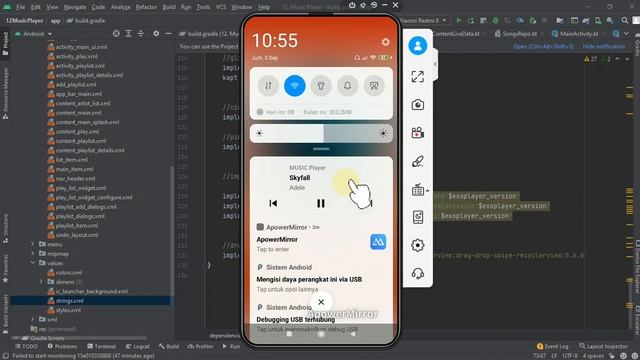The width and height of the screenshot is (640, 360).
Task: Click locate target icon in project panel
Action: point(116,33)
